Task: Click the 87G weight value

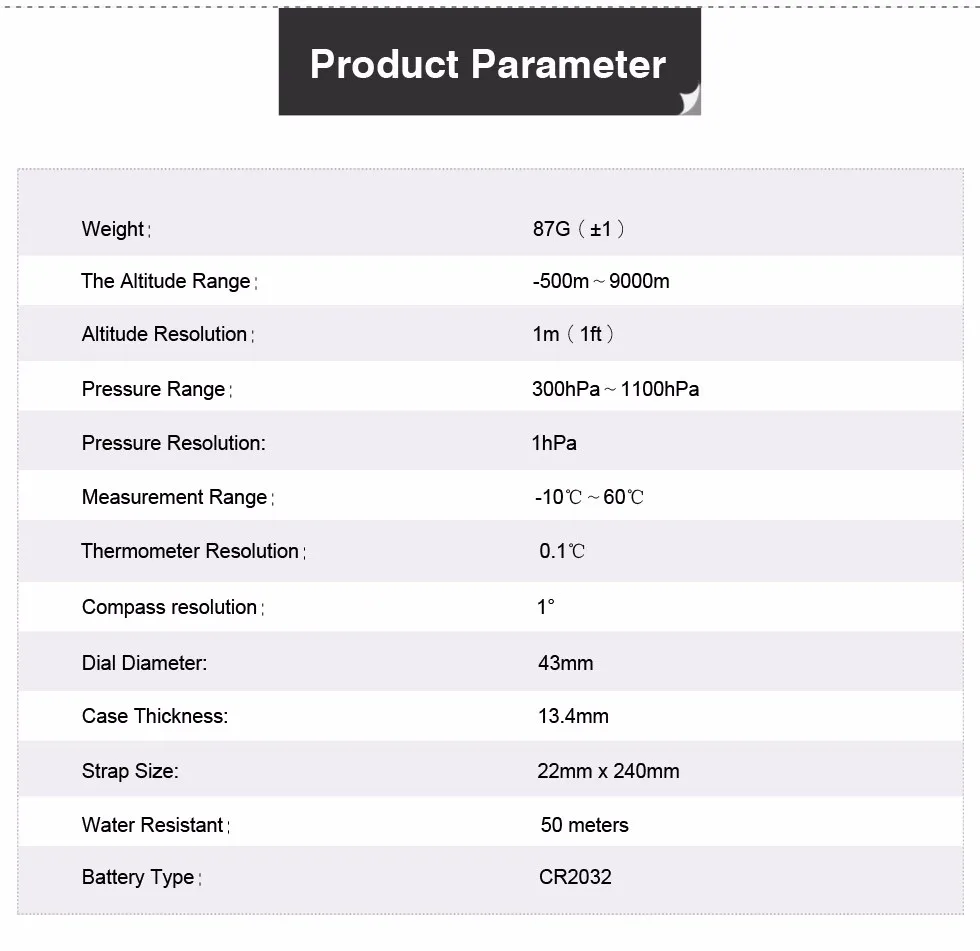Action: click(579, 229)
